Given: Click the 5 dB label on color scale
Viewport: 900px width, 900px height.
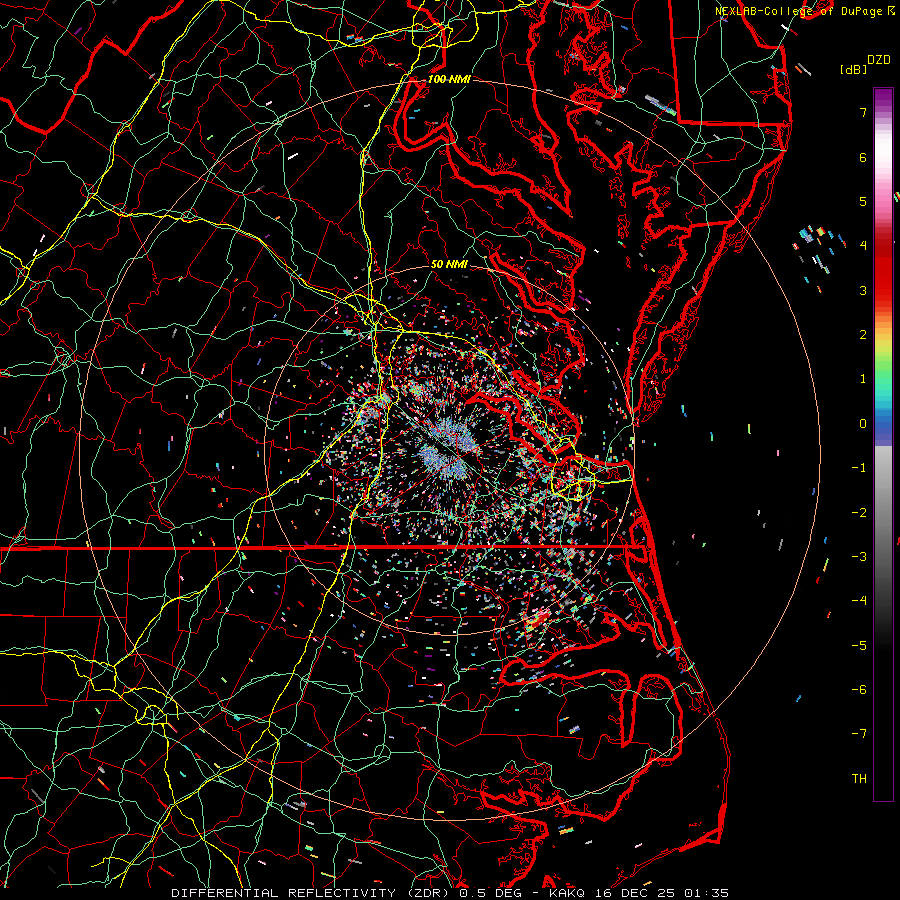Looking at the screenshot, I should (863, 201).
